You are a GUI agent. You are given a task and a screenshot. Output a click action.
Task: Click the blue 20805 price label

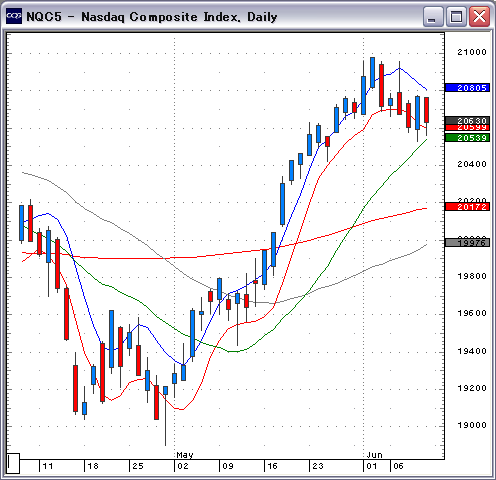467,88
